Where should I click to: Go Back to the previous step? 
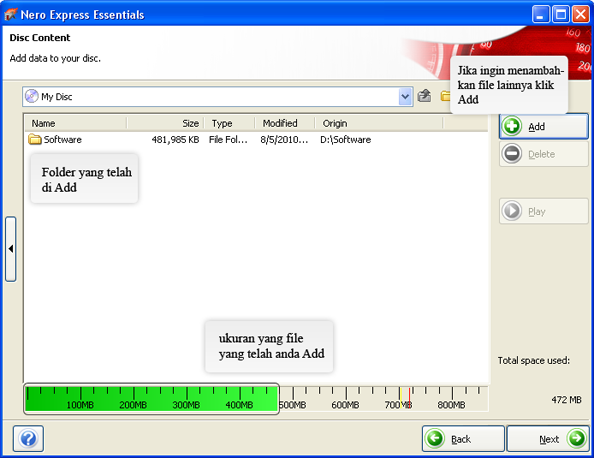pos(463,439)
